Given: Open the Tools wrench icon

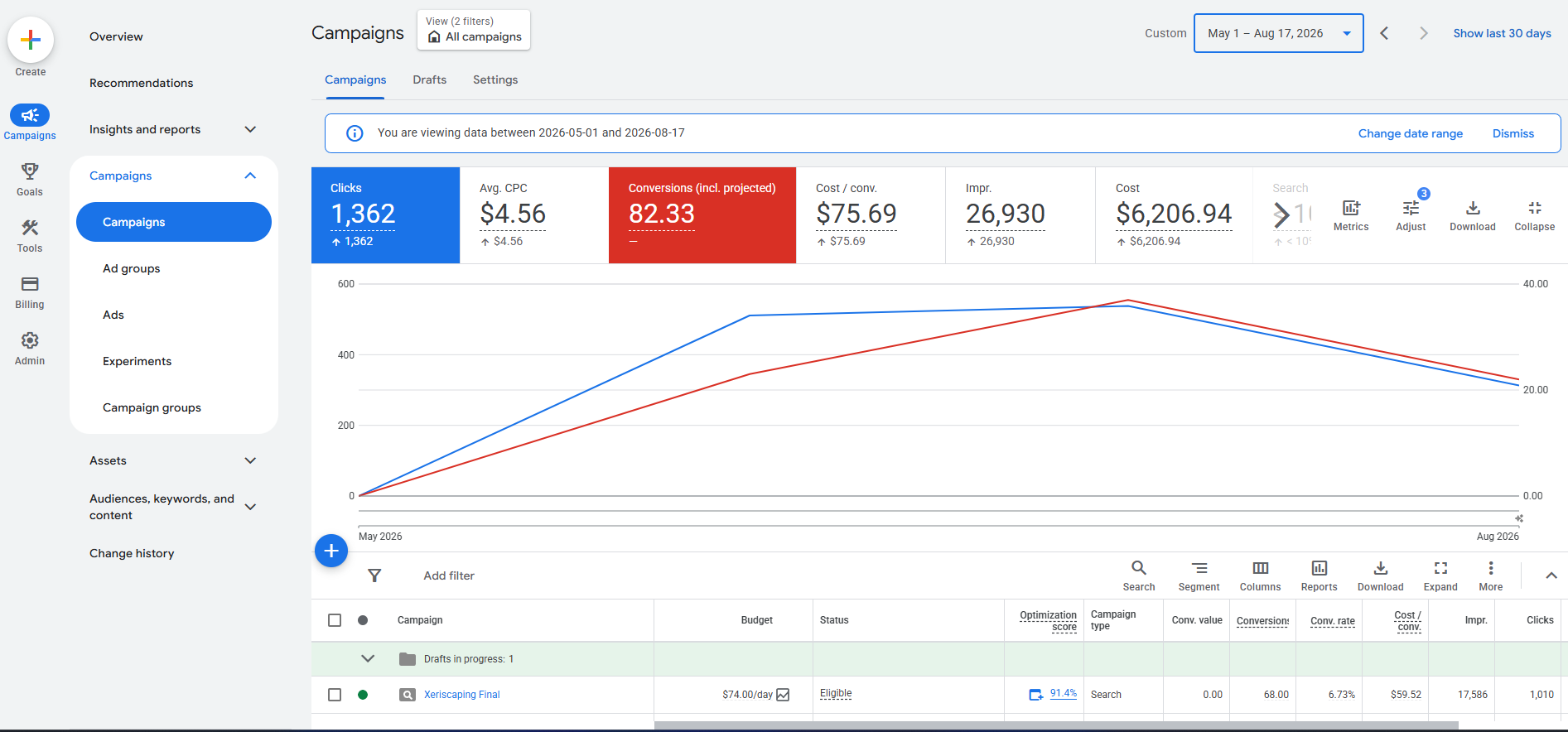Looking at the screenshot, I should (x=30, y=228).
